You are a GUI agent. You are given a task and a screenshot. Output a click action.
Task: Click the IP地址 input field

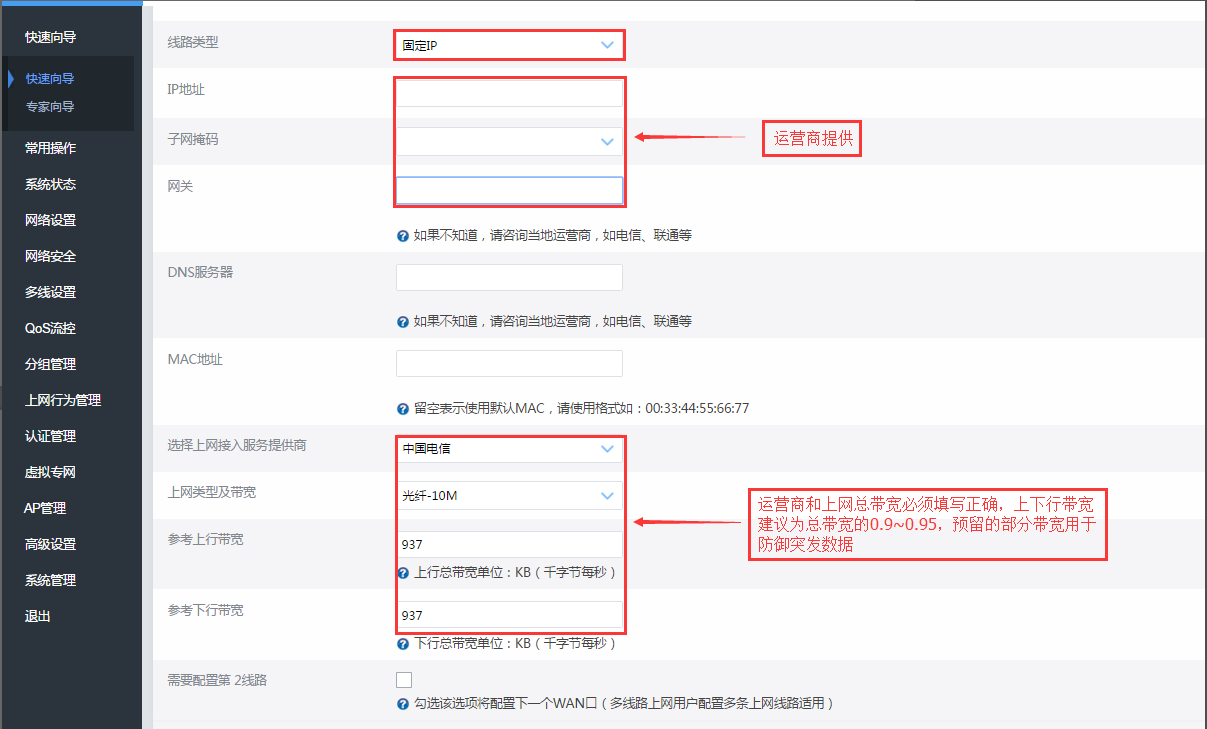coord(508,93)
